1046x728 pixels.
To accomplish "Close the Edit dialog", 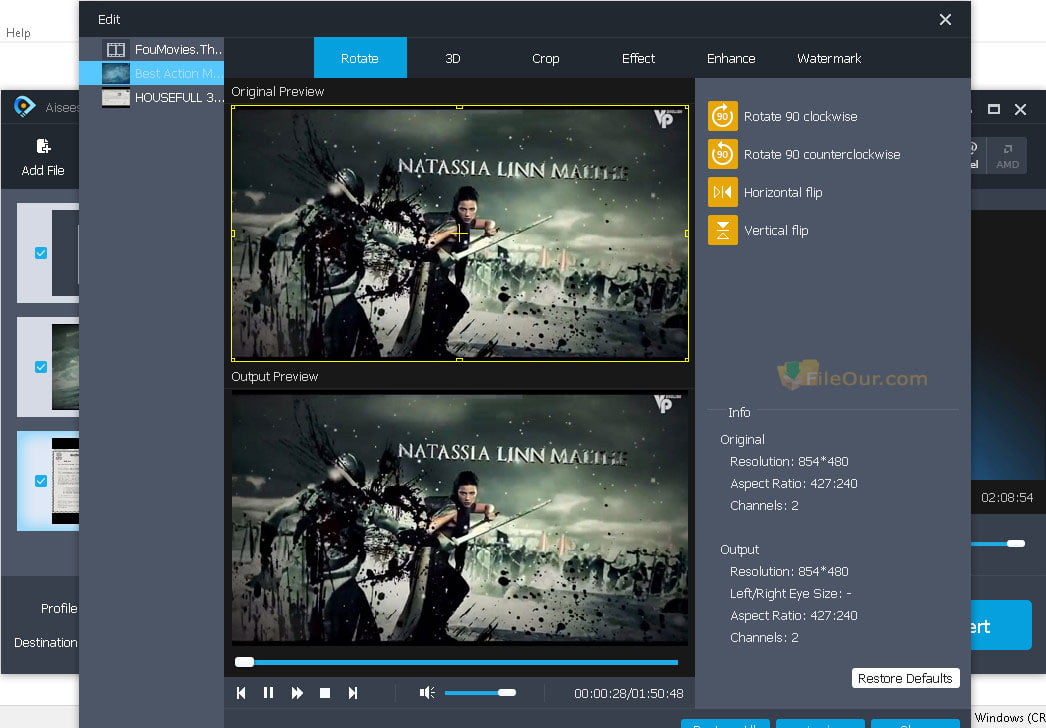I will click(945, 19).
